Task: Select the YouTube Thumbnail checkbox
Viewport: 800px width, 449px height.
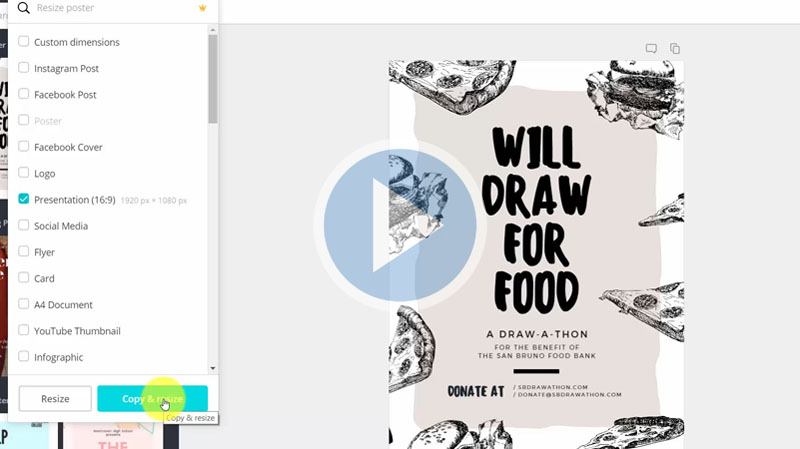Action: click(23, 331)
